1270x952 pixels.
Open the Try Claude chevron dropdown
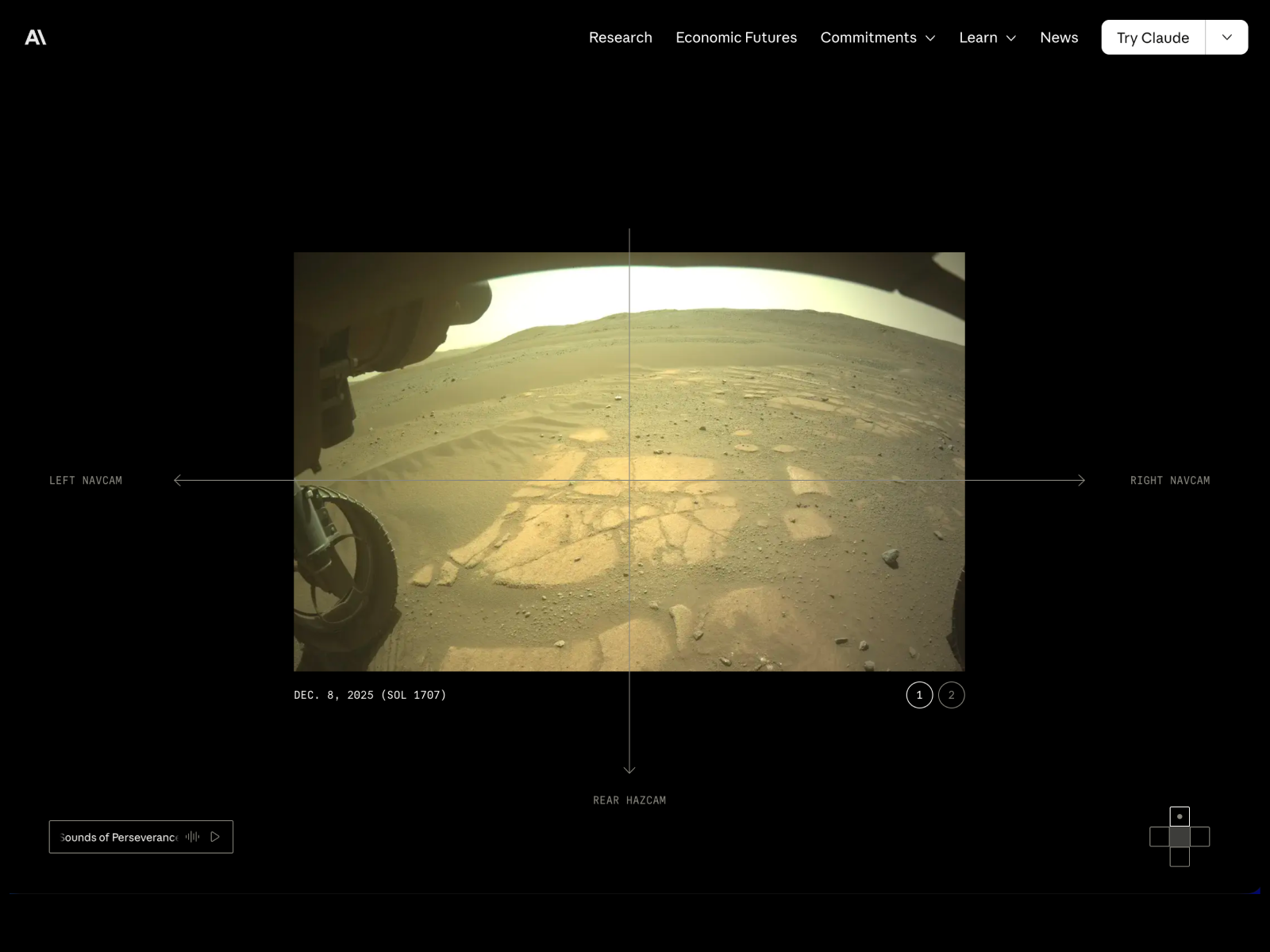tap(1226, 37)
